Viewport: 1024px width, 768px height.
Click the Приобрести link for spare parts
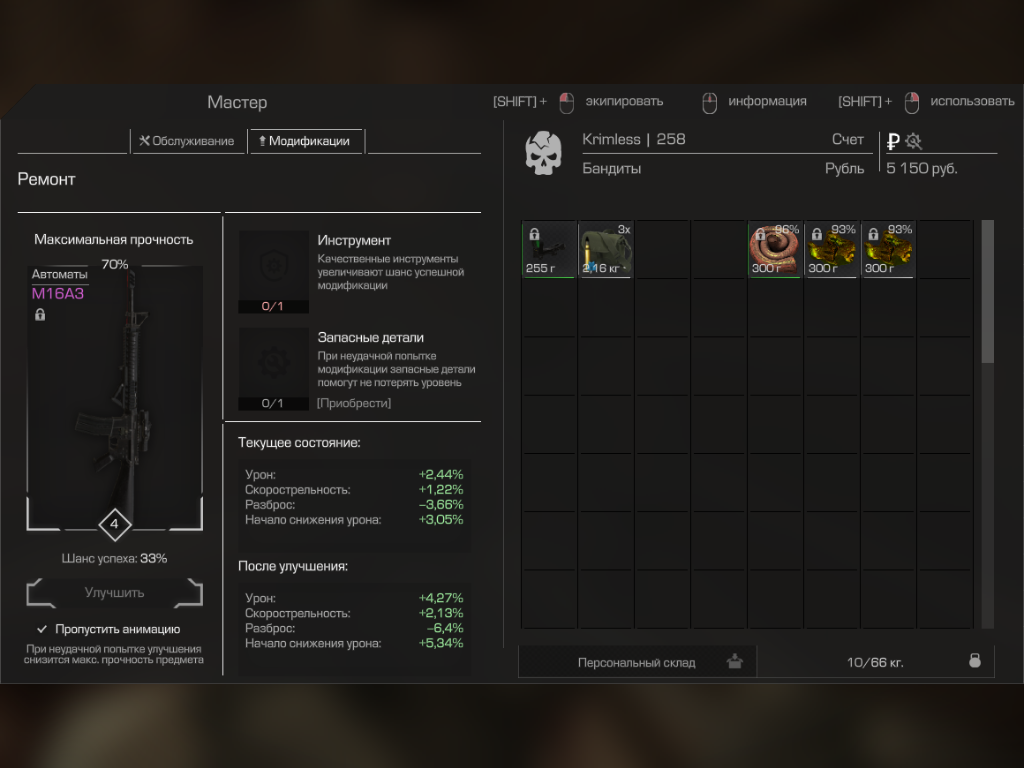click(353, 403)
